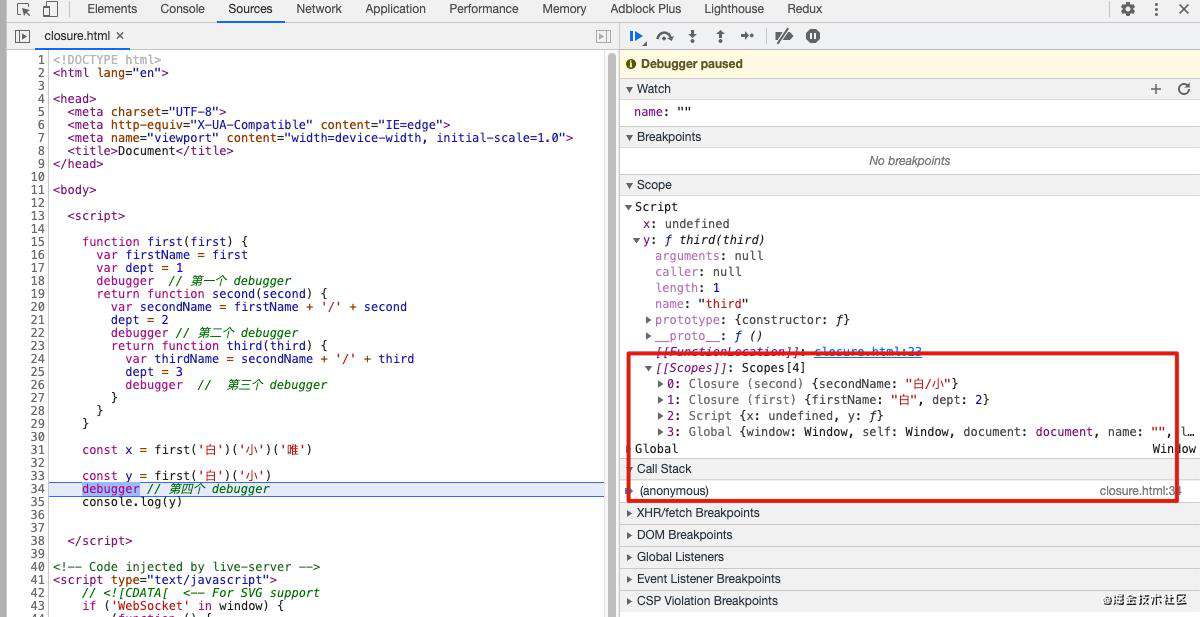Open DevTools settings gear
This screenshot has height=617, width=1200.
coord(1128,9)
